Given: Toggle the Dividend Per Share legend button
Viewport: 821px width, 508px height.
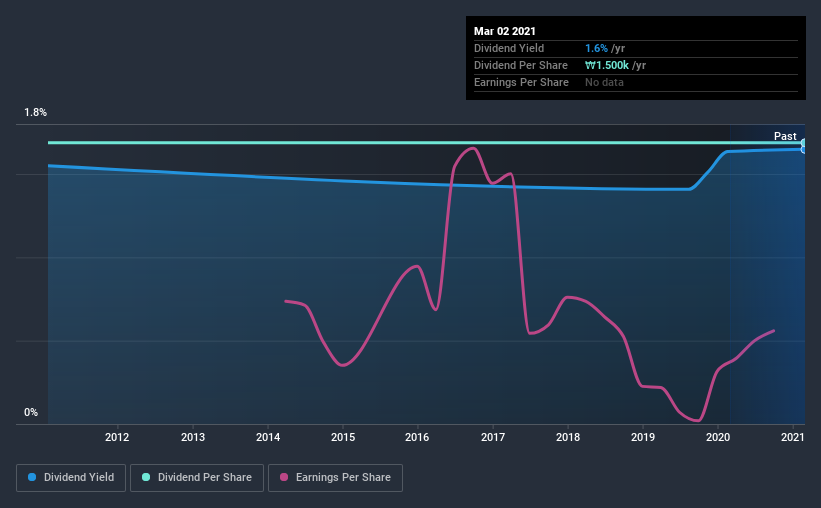Looking at the screenshot, I should pyautogui.click(x=197, y=478).
